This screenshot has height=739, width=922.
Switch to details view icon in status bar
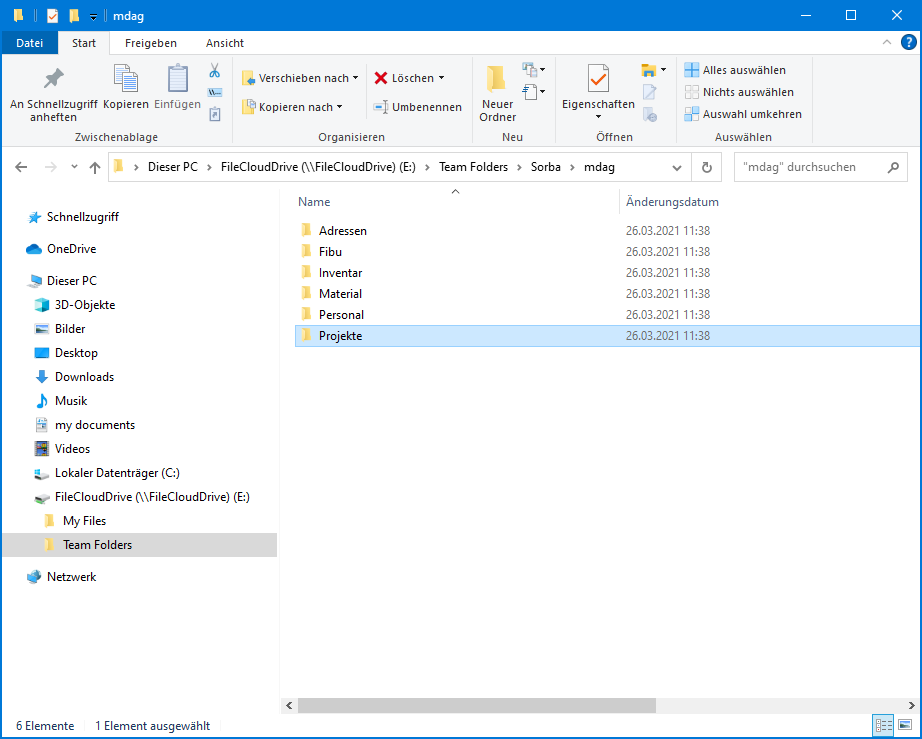click(x=883, y=725)
